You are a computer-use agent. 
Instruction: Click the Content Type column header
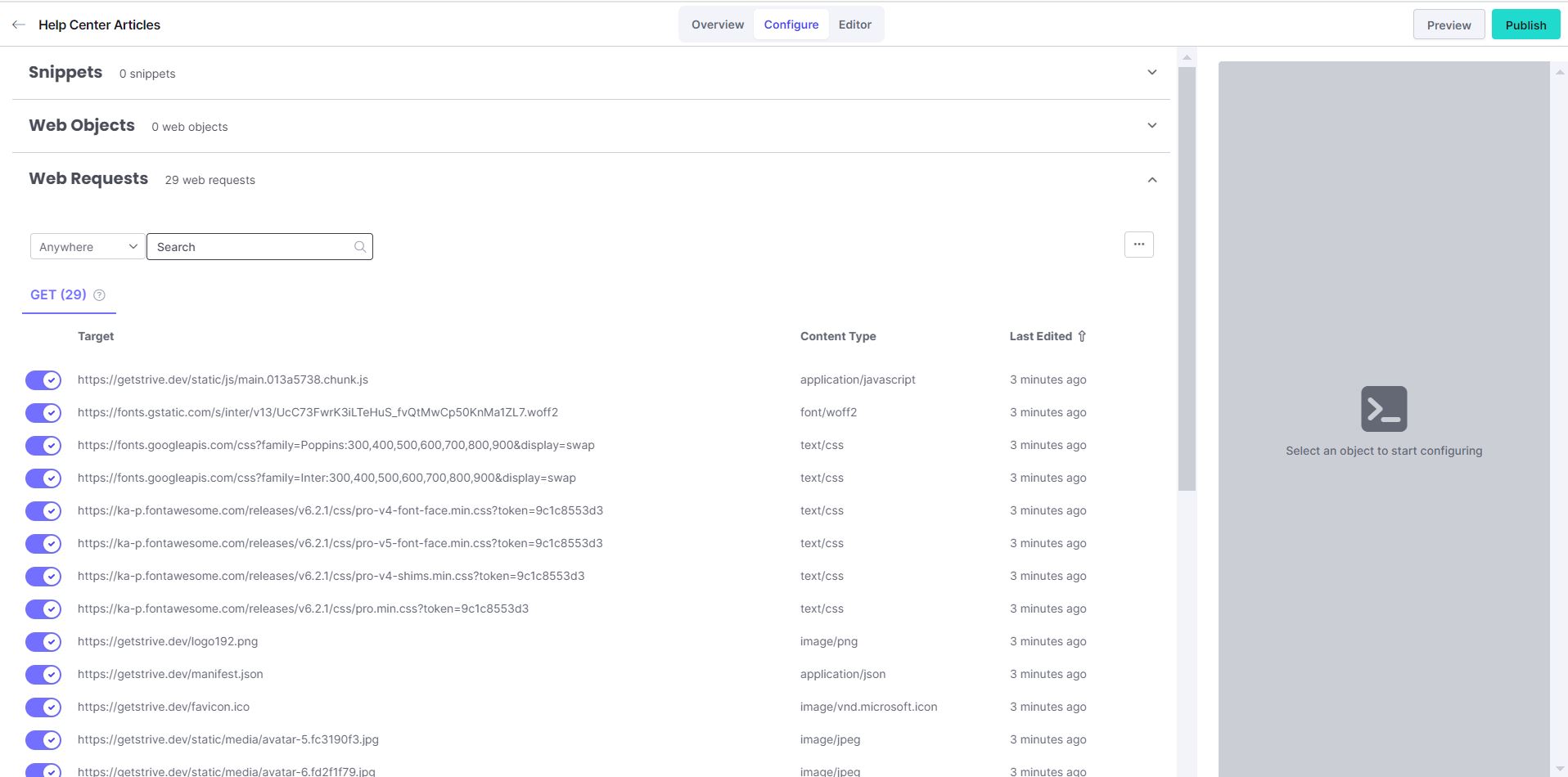coord(838,336)
